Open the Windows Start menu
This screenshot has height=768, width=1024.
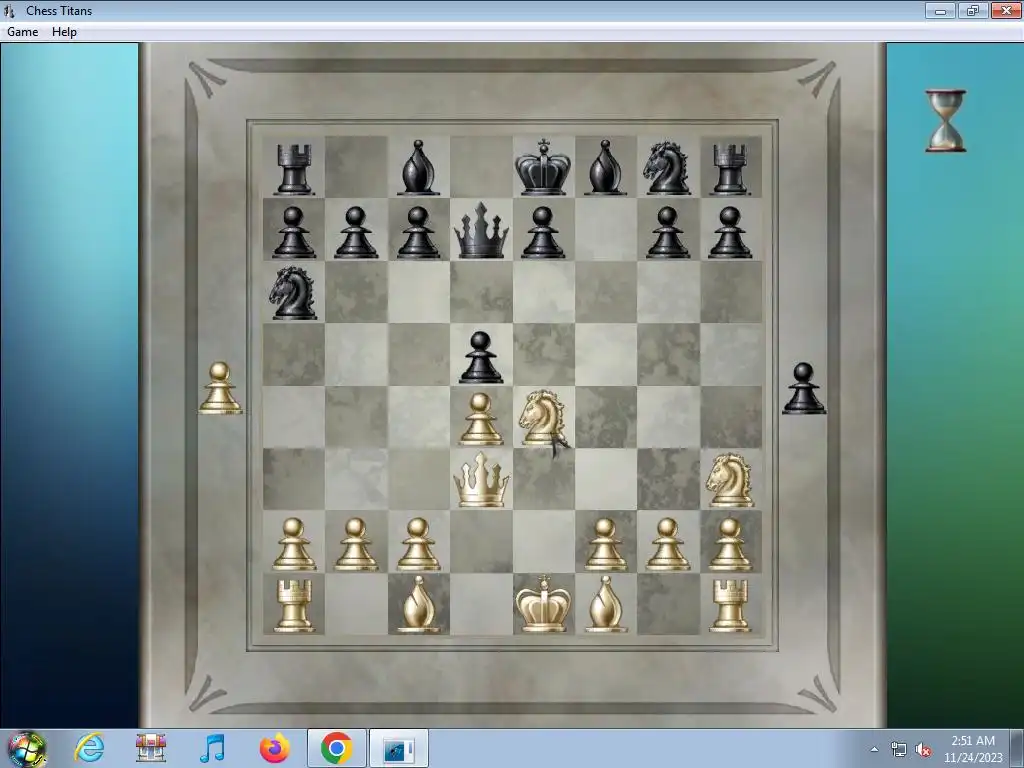point(27,748)
